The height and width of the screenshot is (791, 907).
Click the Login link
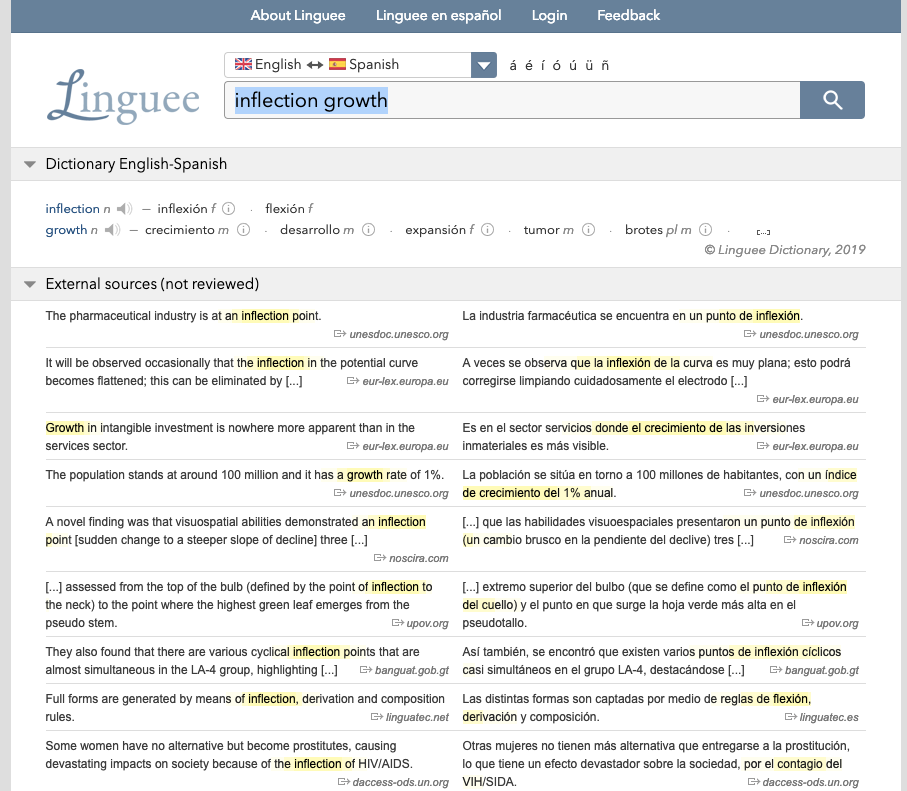click(x=549, y=15)
